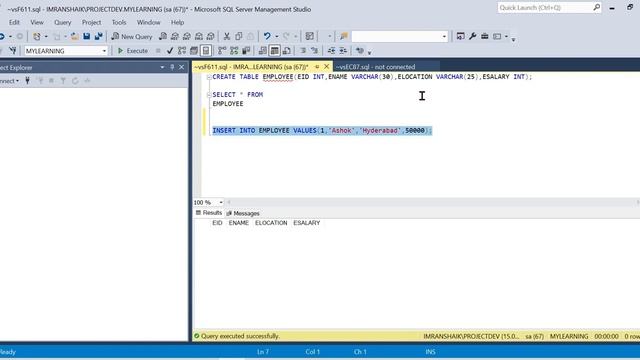640x360 pixels.
Task: Open the Edit menu
Action: 14,22
